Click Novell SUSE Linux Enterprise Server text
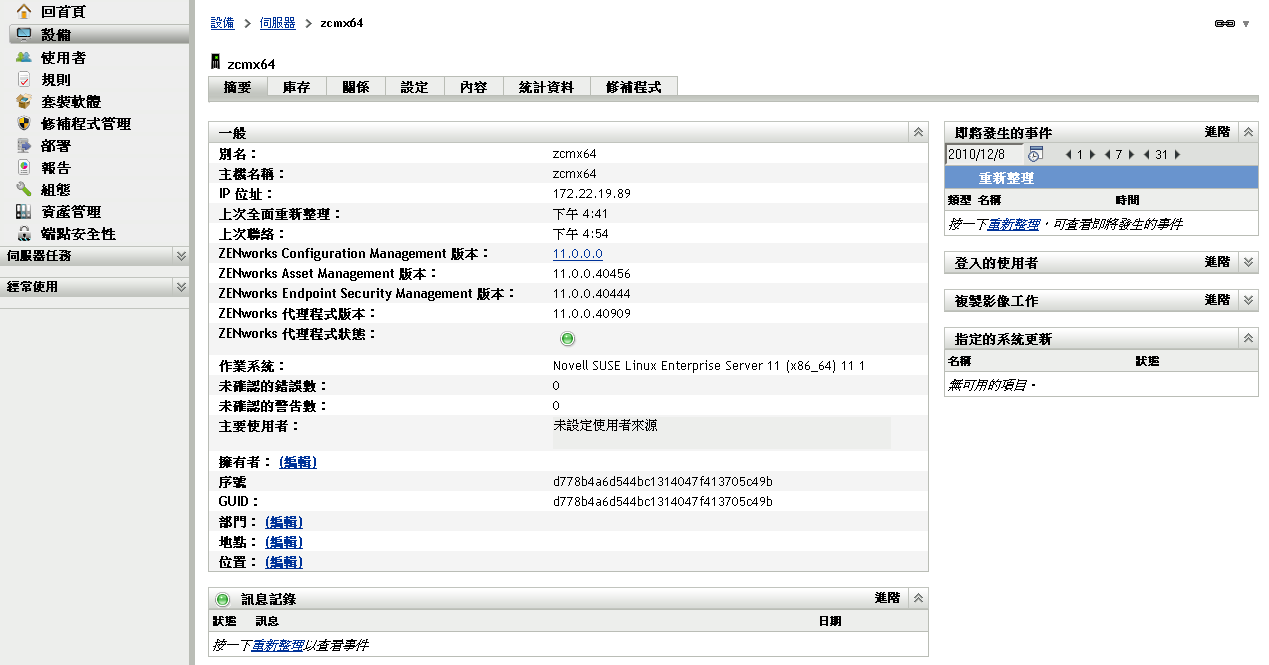The width and height of the screenshot is (1269, 665). [709, 366]
